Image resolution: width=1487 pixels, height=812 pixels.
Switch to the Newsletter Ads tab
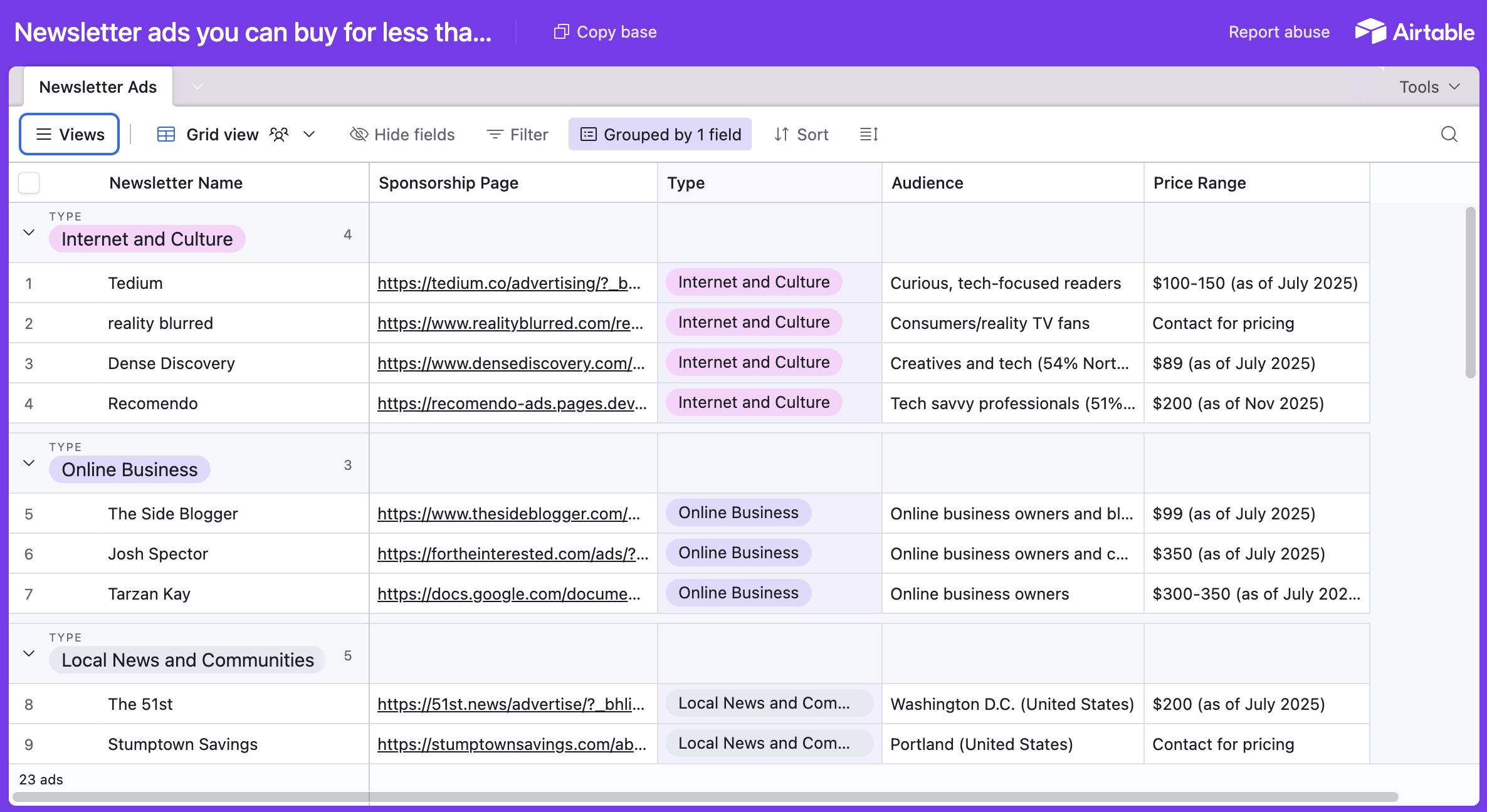click(98, 86)
